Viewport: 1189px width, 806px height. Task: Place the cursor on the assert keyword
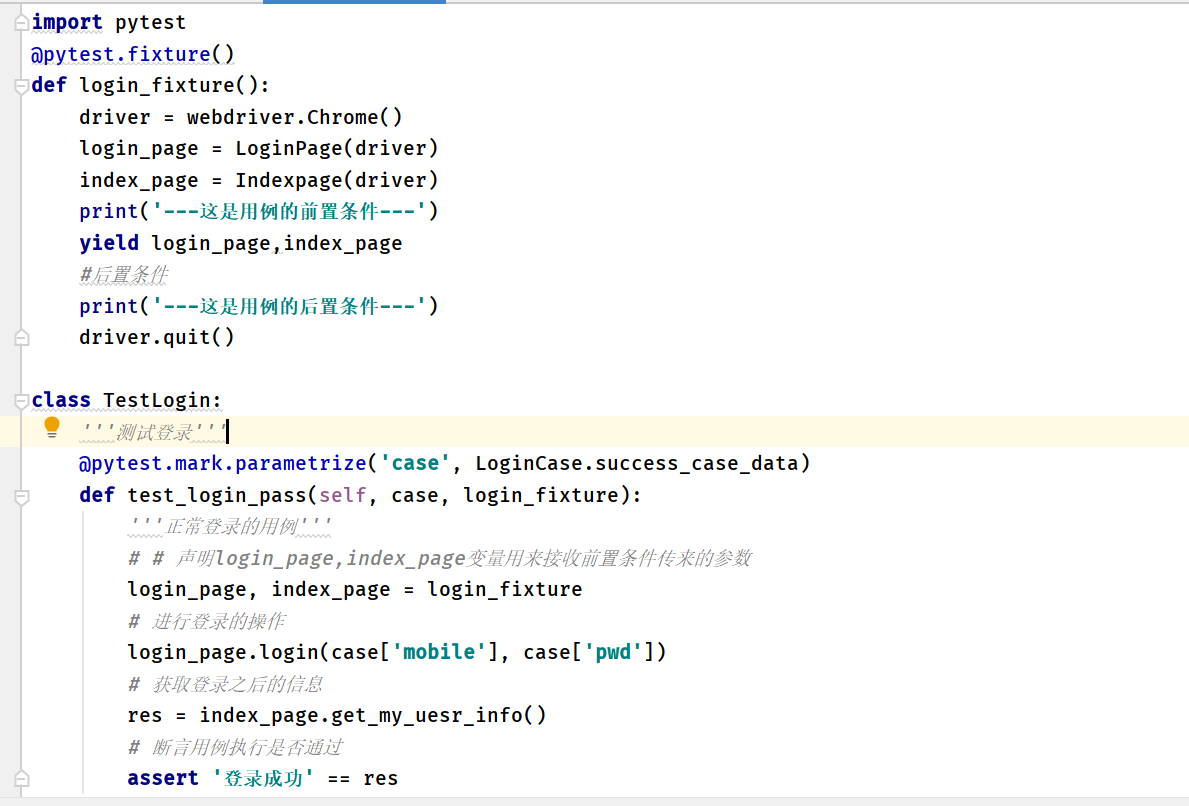(x=161, y=777)
